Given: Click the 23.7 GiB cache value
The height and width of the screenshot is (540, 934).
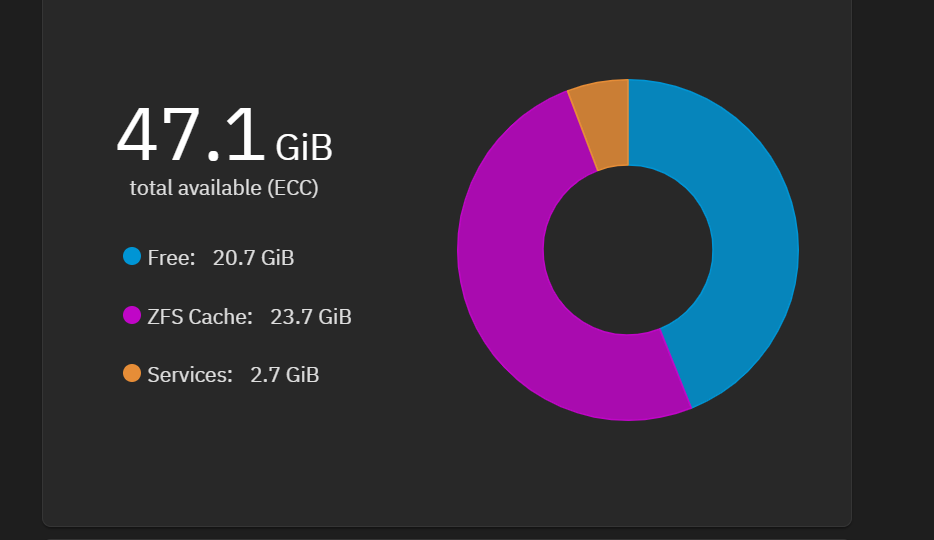Looking at the screenshot, I should pos(311,317).
